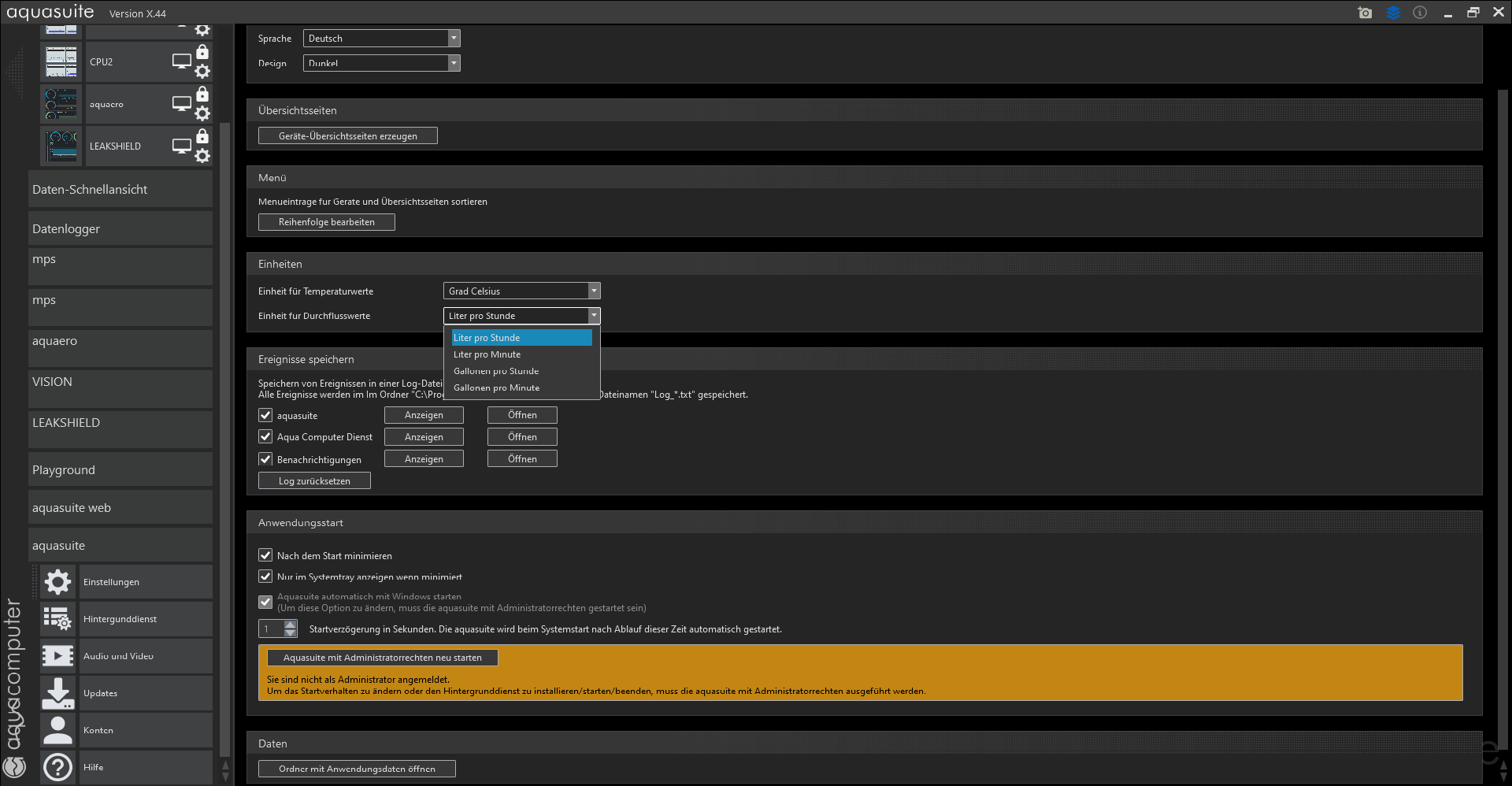Click the Log zurücksetzen button

tap(314, 481)
